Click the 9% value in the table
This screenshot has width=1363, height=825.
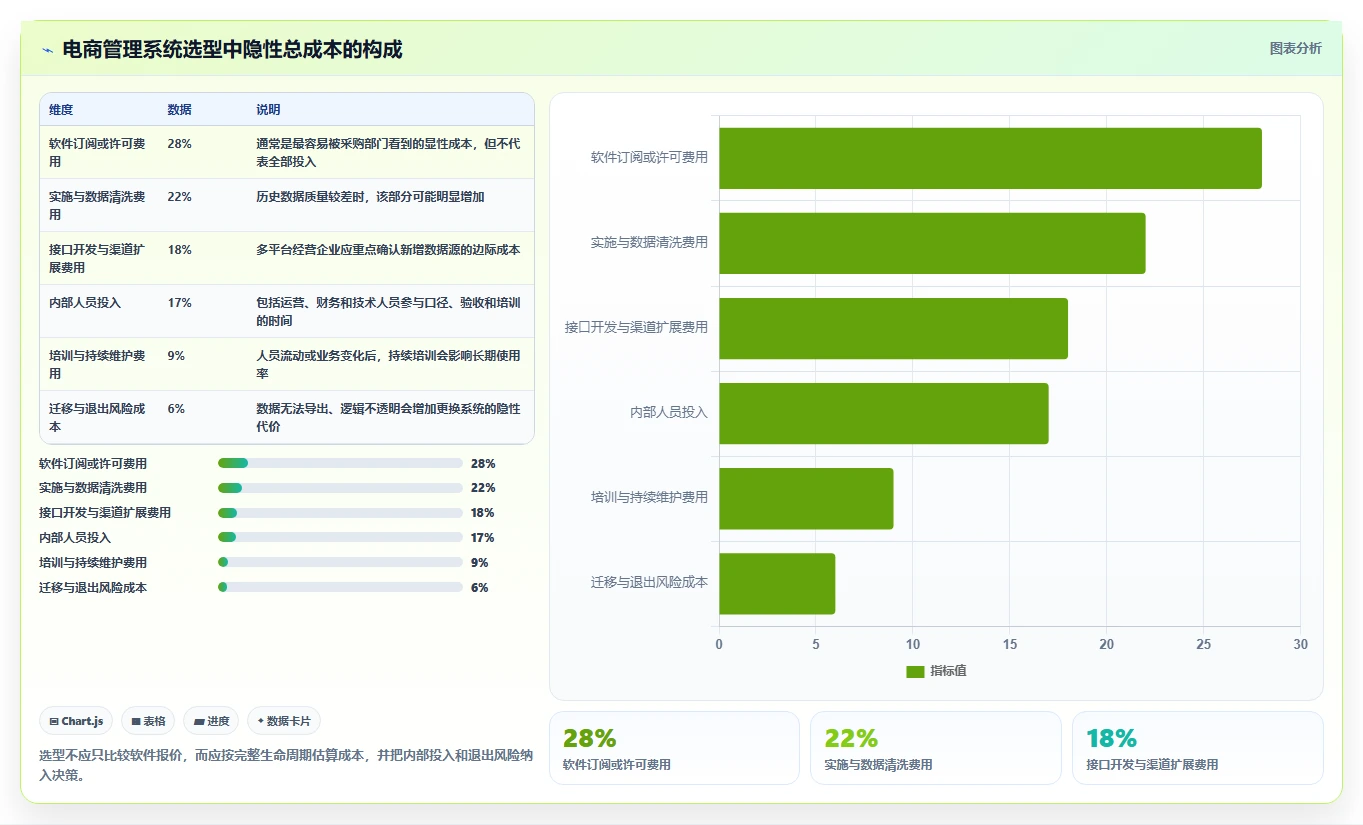click(176, 355)
